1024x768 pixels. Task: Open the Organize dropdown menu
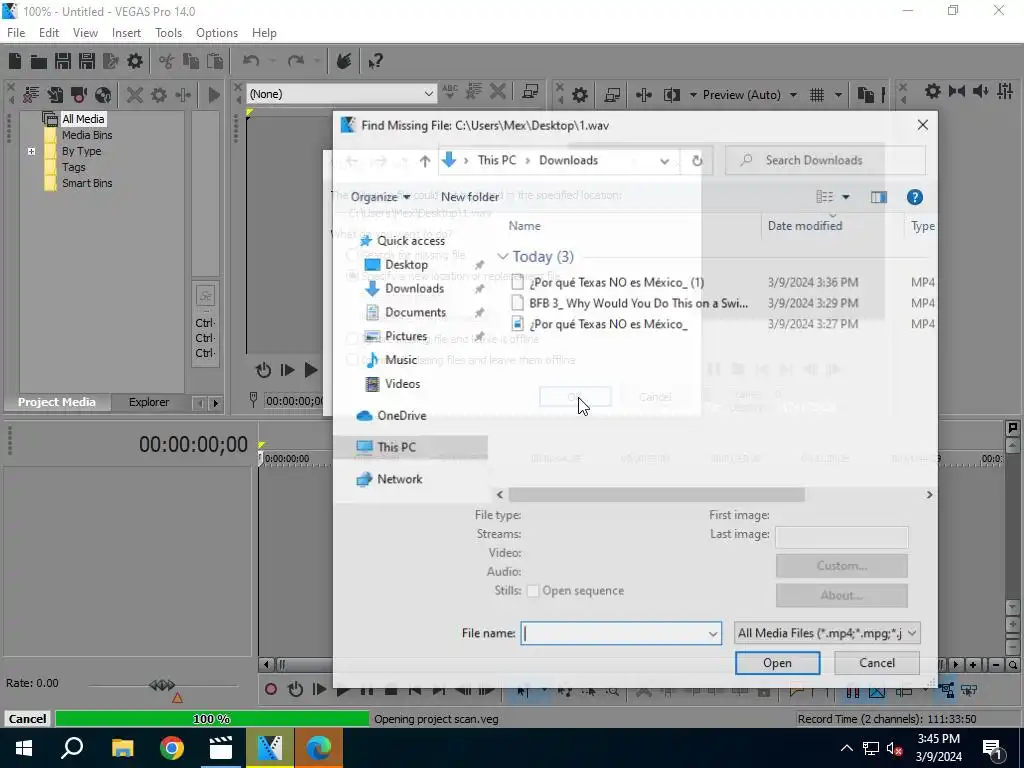380,197
